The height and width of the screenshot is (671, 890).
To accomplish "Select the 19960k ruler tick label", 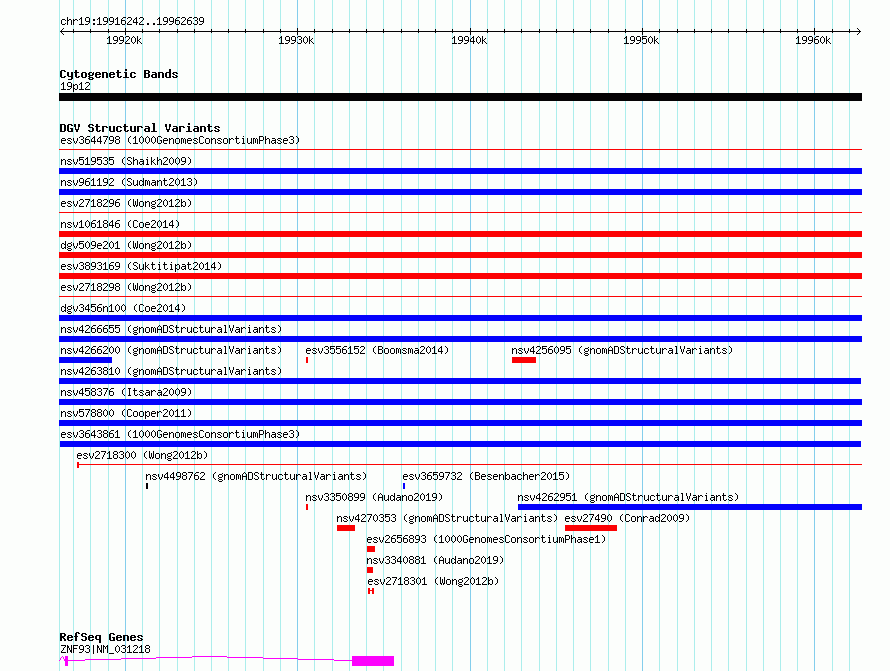I will pos(813,40).
